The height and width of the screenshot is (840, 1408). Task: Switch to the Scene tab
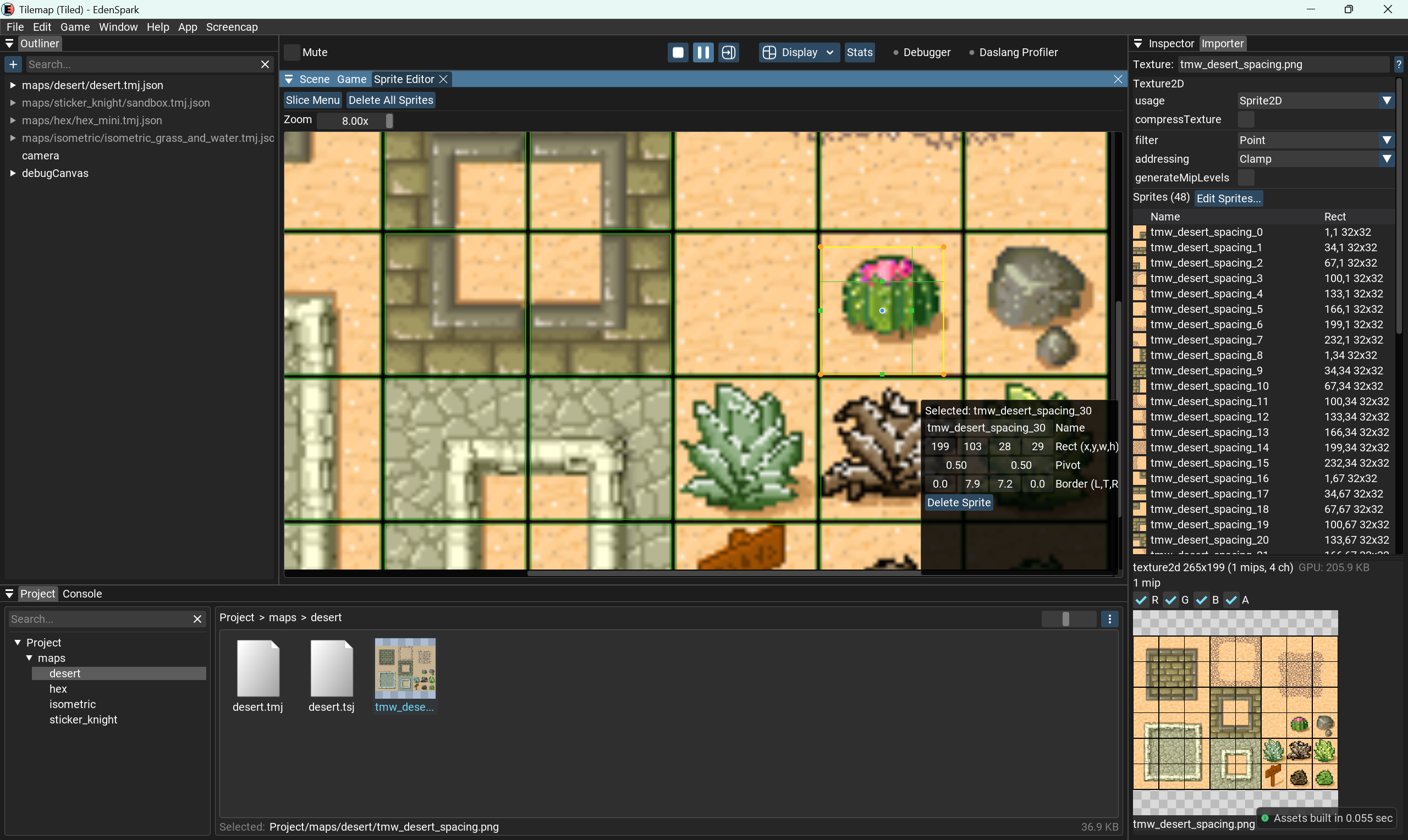click(x=314, y=79)
